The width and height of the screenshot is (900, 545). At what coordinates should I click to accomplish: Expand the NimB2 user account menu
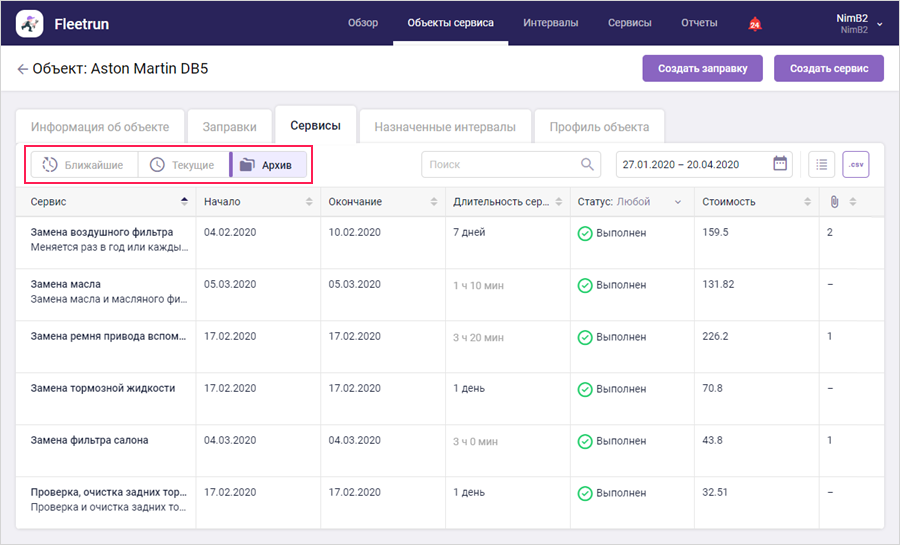[x=859, y=24]
